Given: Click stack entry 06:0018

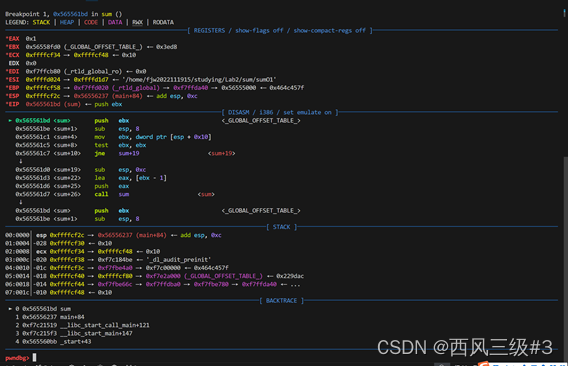Looking at the screenshot, I should coord(153,285).
